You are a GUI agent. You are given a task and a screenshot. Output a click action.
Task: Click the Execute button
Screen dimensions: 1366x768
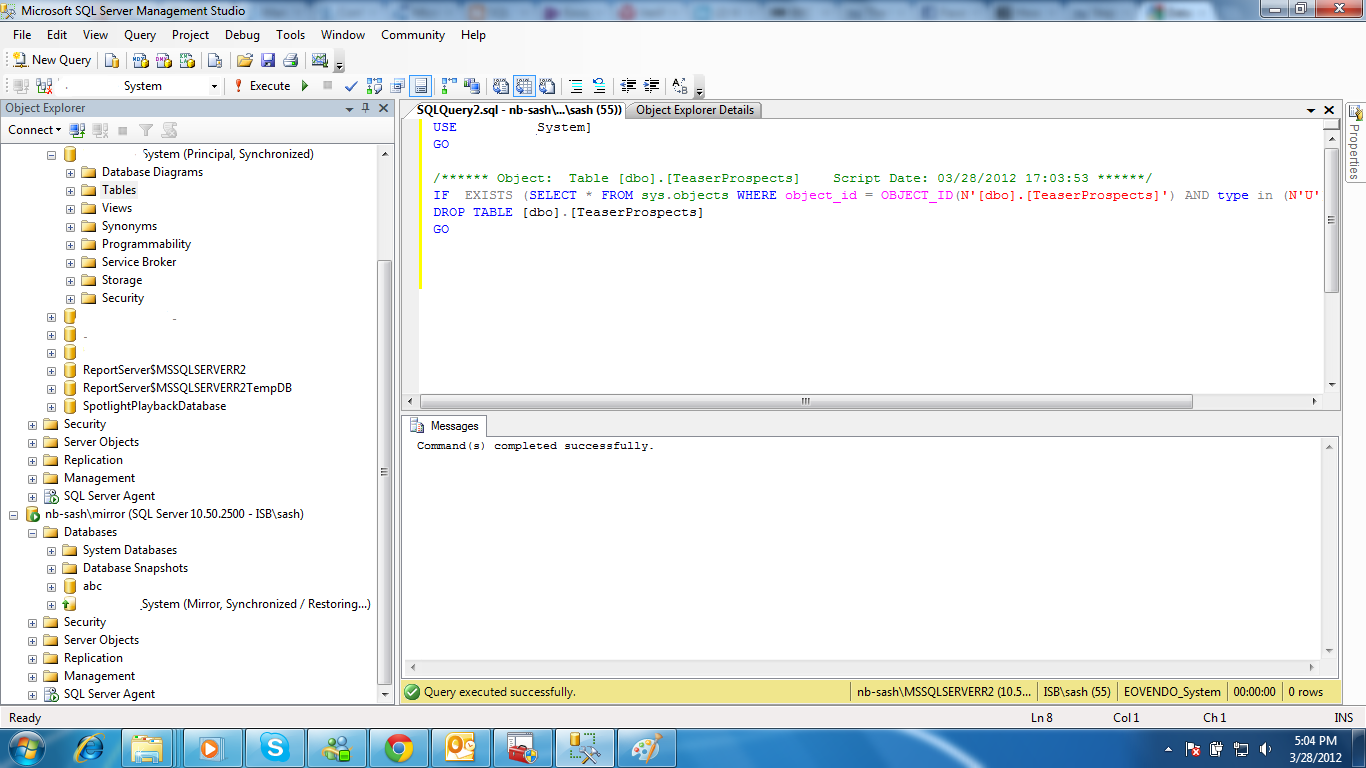tap(266, 85)
